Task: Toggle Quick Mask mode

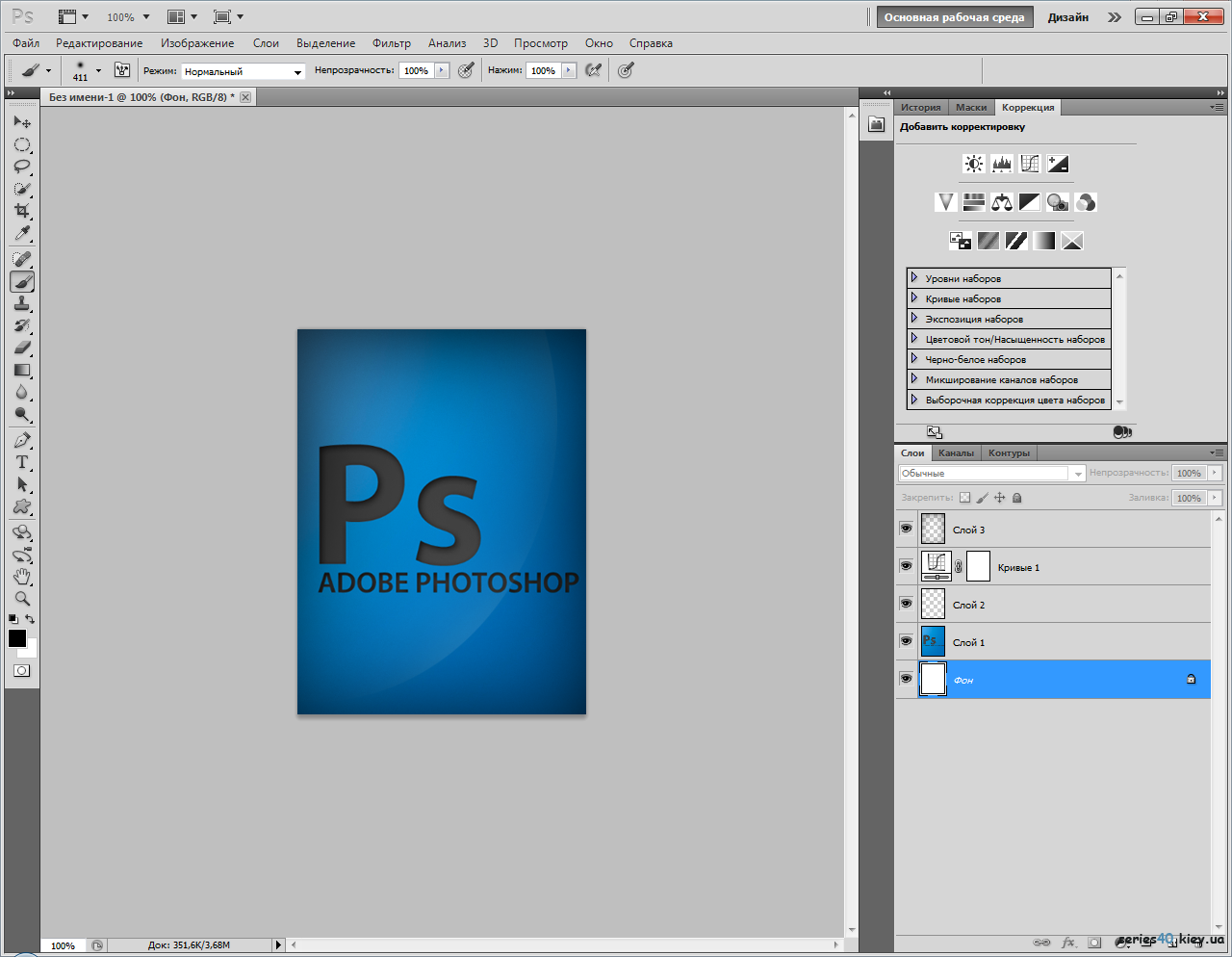Action: tap(22, 670)
